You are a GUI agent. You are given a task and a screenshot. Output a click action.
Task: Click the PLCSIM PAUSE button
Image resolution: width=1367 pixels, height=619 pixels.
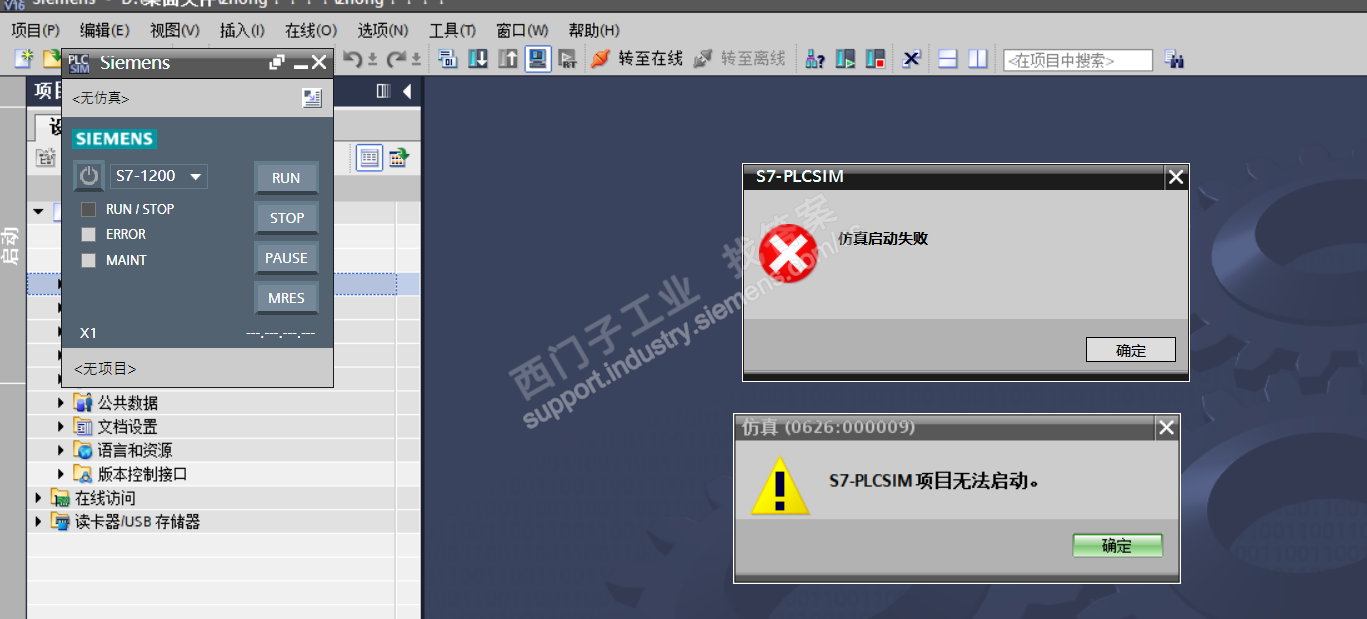(x=286, y=257)
